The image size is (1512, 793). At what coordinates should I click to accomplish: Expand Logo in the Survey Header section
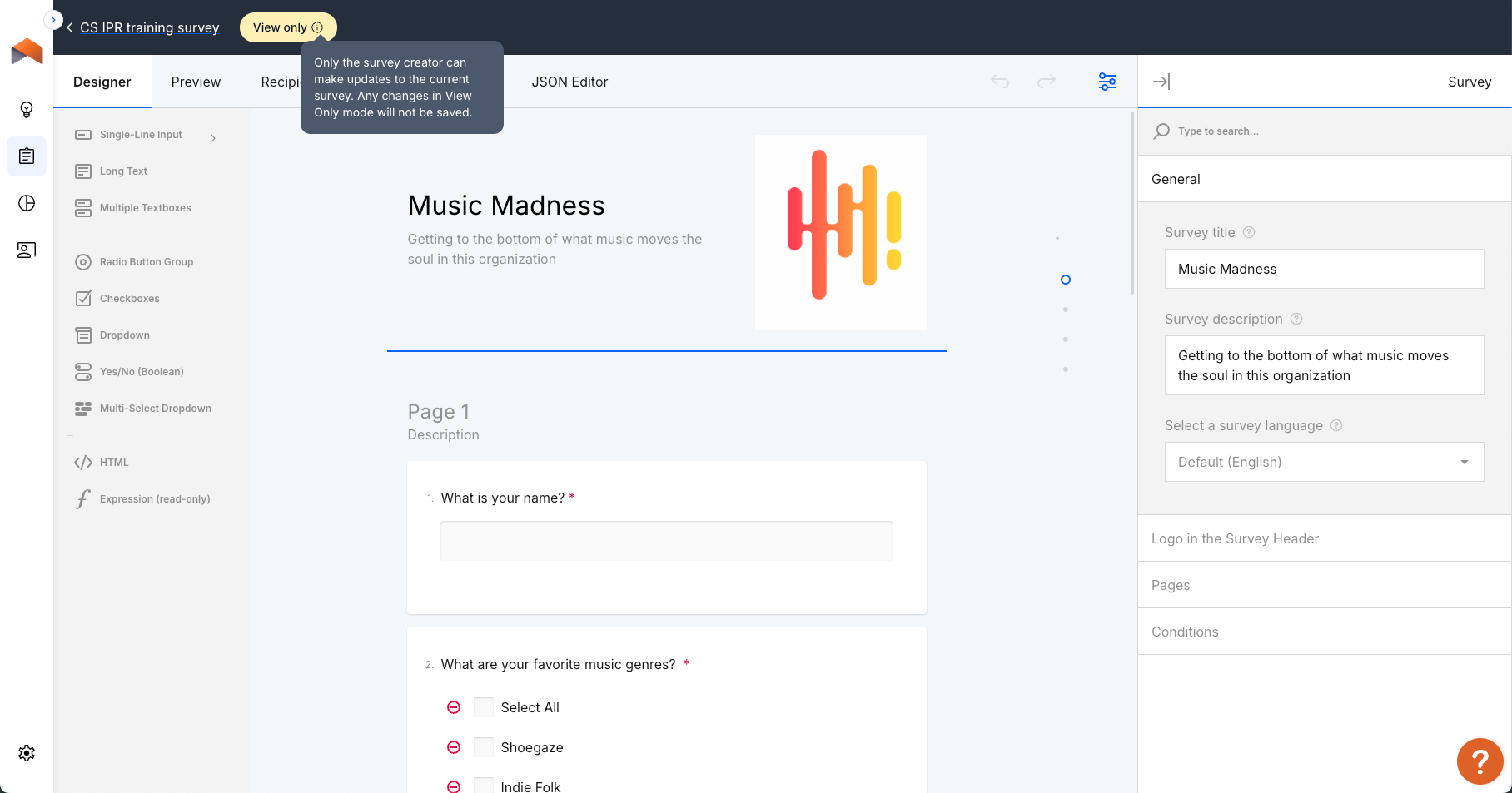(1325, 538)
